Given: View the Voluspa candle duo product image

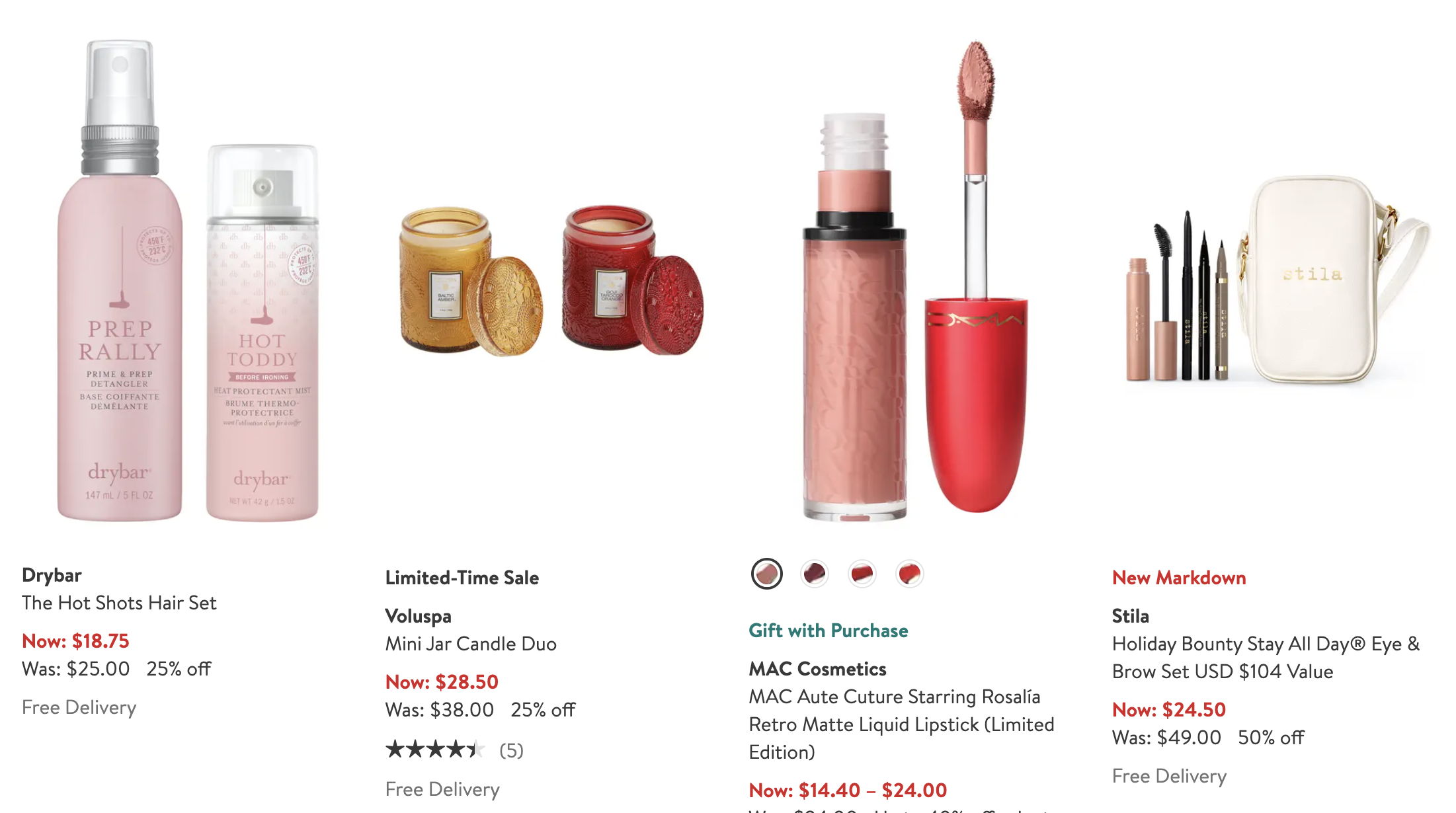Looking at the screenshot, I should tap(551, 281).
